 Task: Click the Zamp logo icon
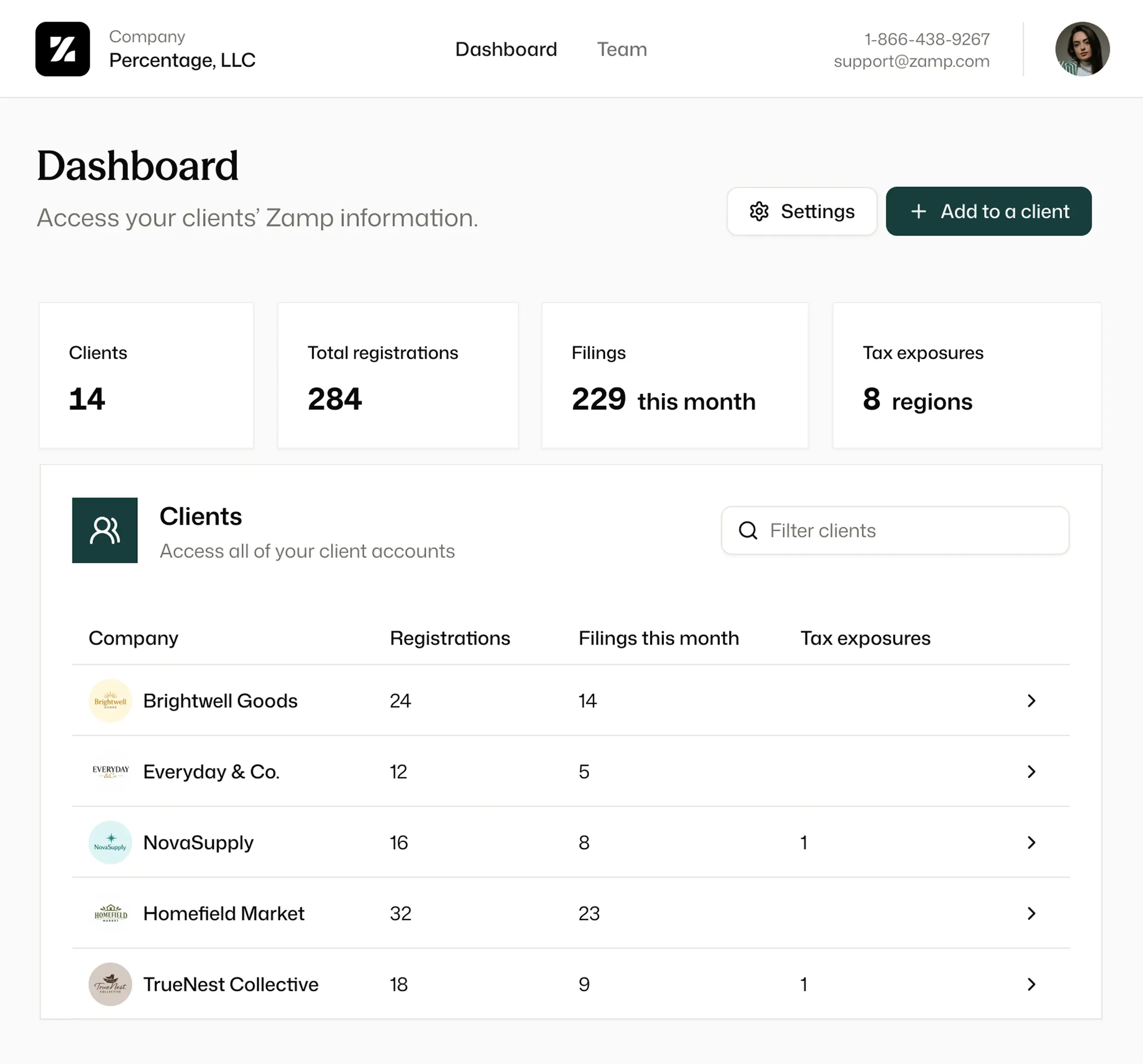click(x=62, y=49)
